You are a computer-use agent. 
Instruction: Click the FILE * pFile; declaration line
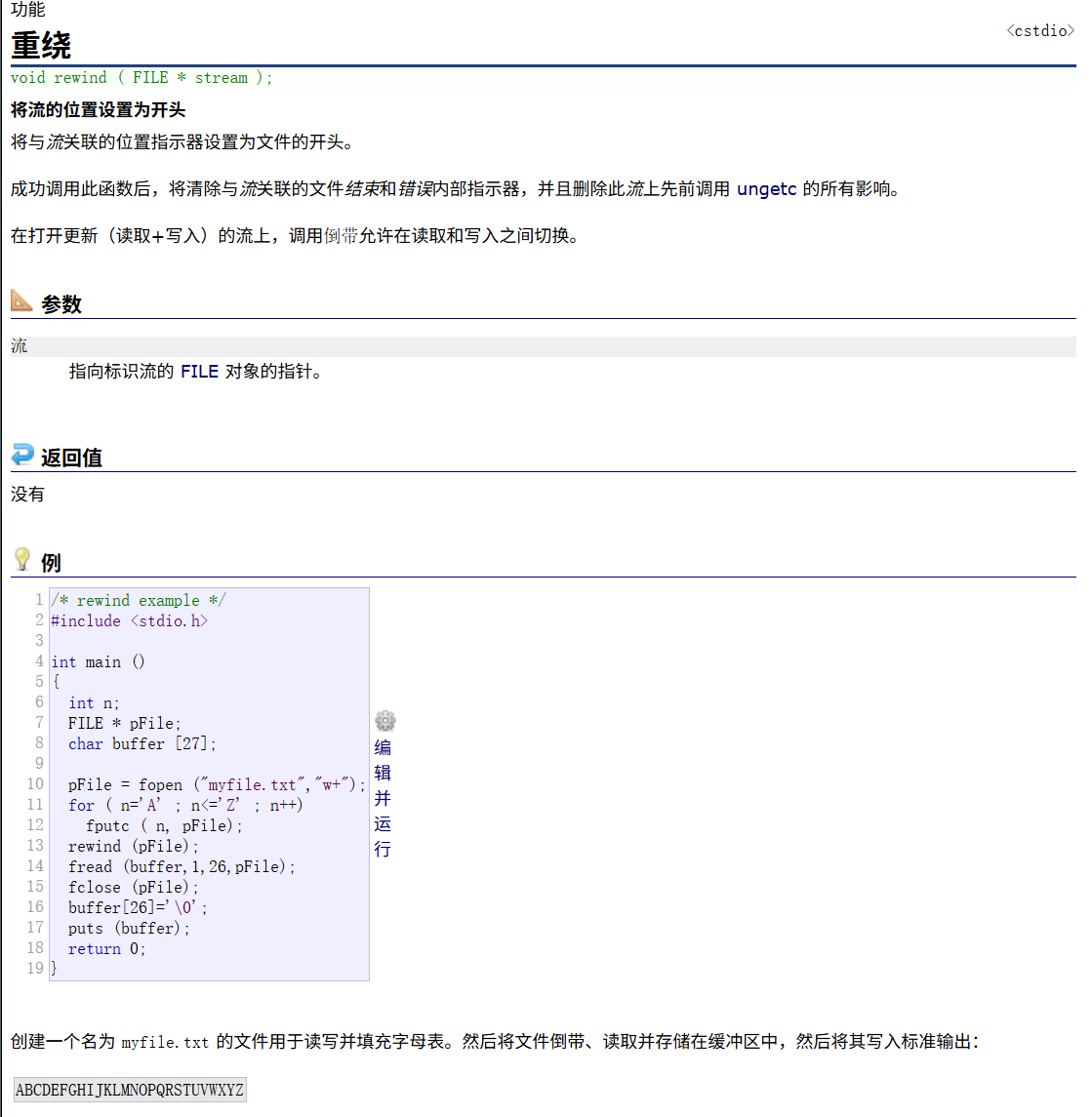tap(125, 723)
